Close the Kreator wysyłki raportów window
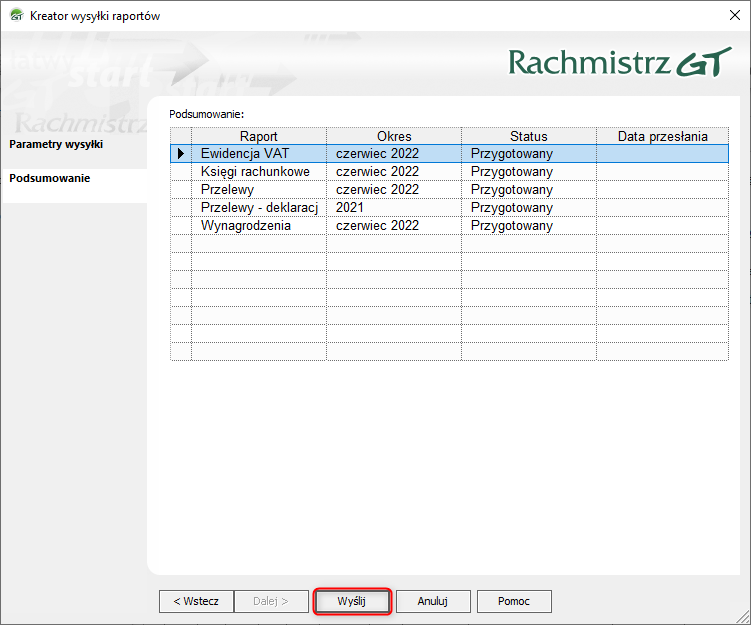This screenshot has width=751, height=625. (735, 15)
